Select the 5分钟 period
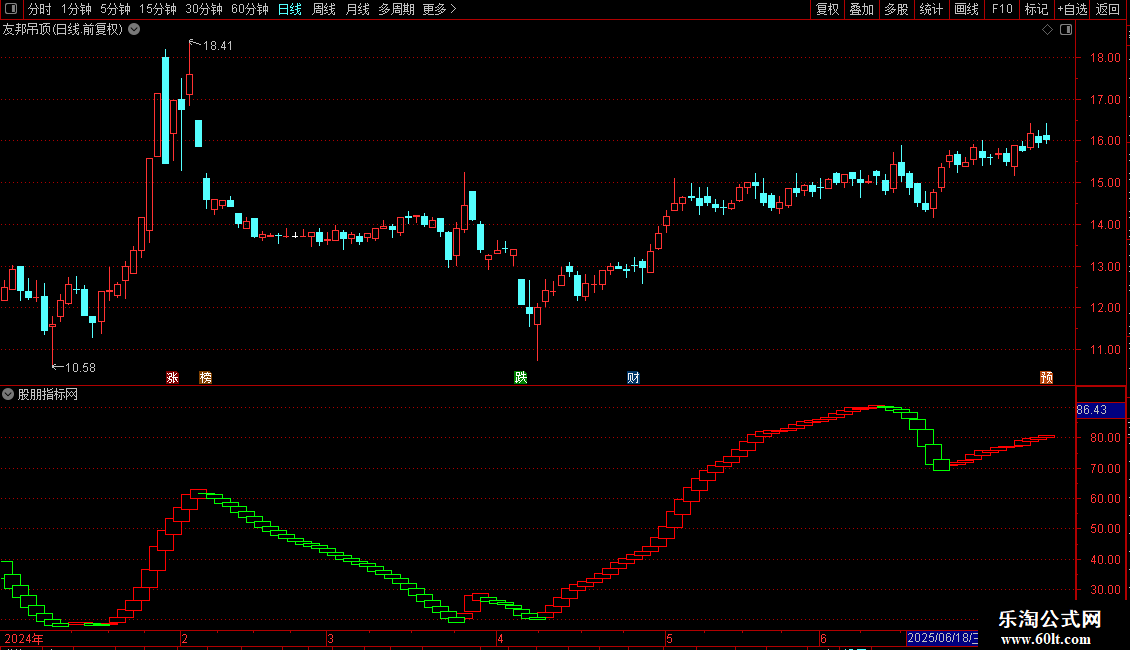The height and width of the screenshot is (650, 1130). coord(115,9)
